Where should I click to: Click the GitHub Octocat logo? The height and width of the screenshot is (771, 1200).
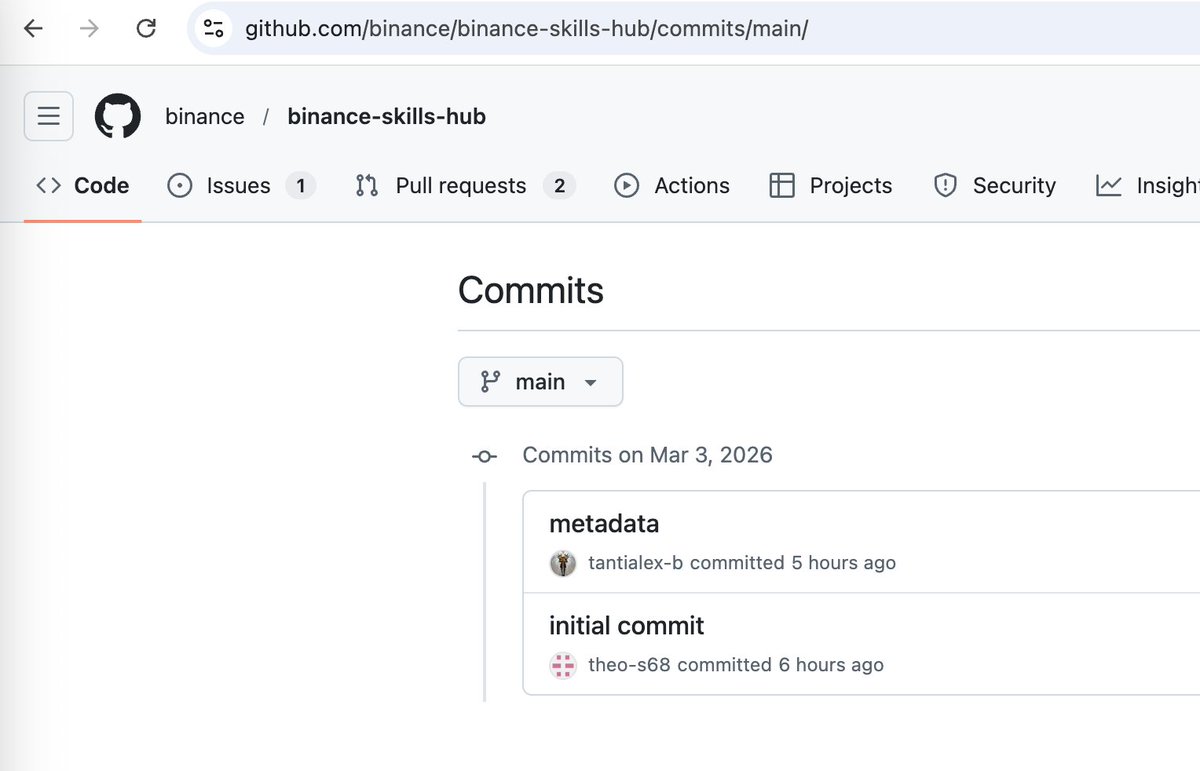click(118, 116)
